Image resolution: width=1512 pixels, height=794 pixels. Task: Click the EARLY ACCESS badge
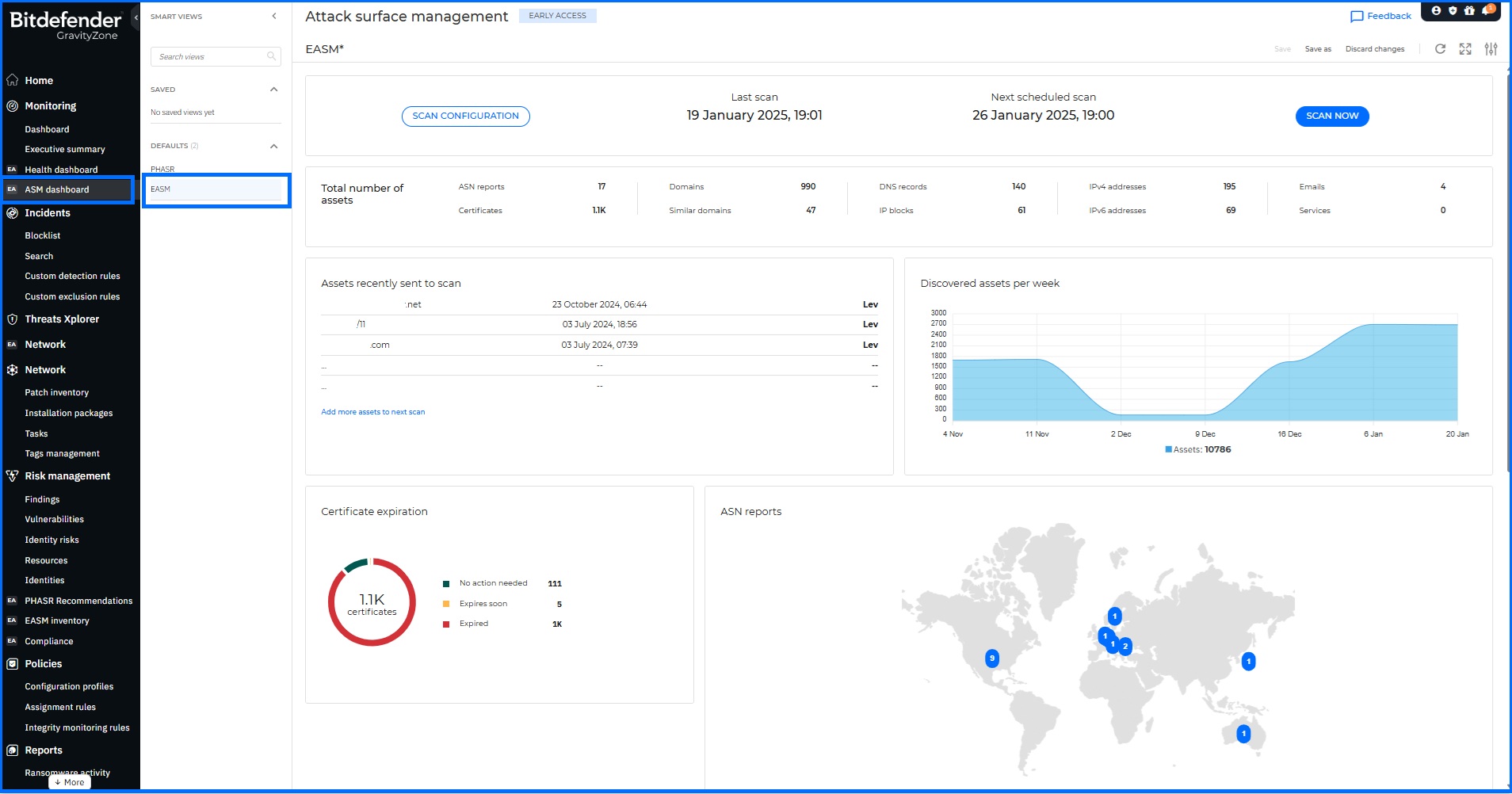(x=558, y=16)
